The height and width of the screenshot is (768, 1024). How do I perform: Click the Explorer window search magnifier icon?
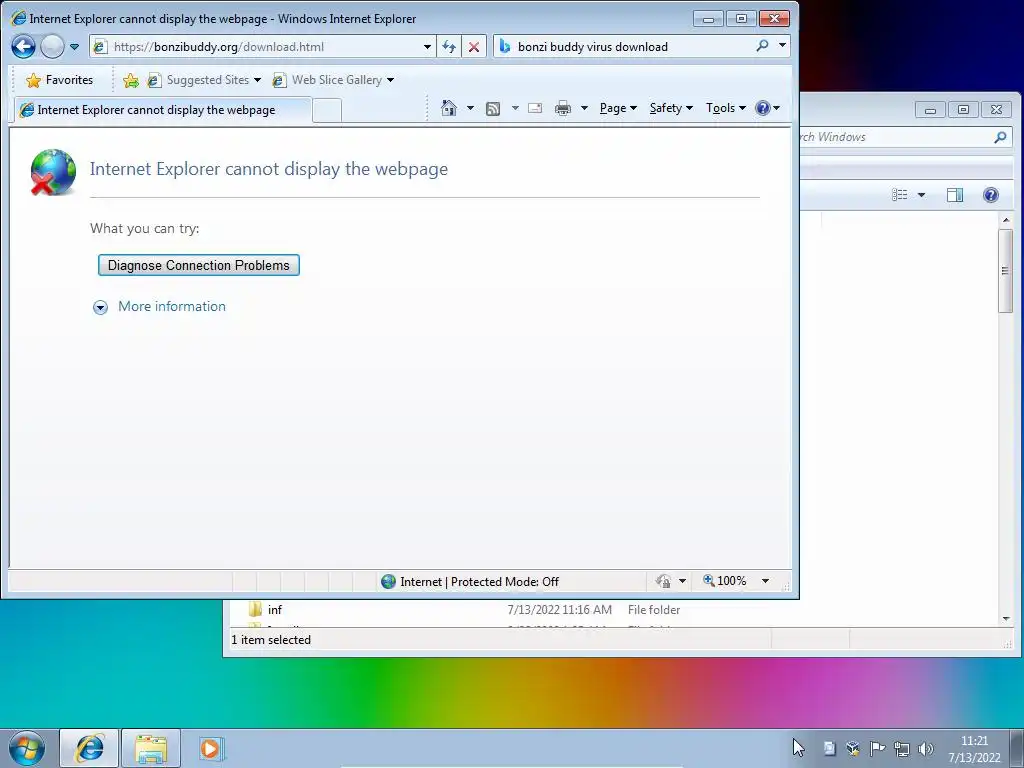click(1000, 137)
